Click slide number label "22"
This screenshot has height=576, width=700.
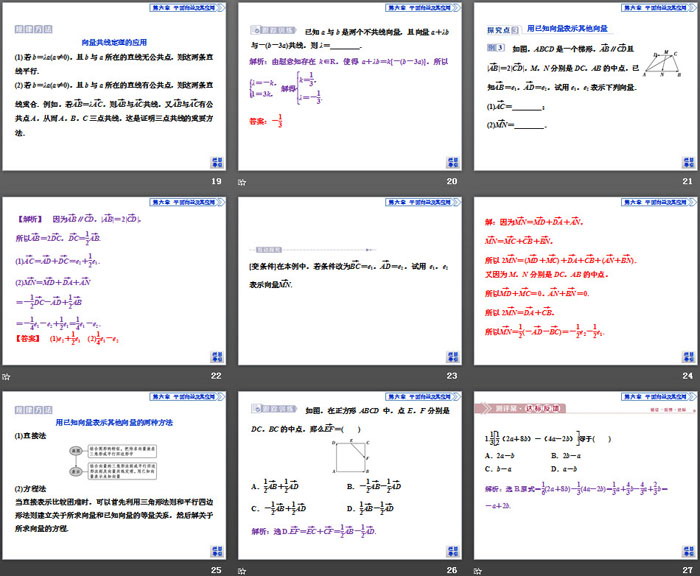(x=216, y=376)
